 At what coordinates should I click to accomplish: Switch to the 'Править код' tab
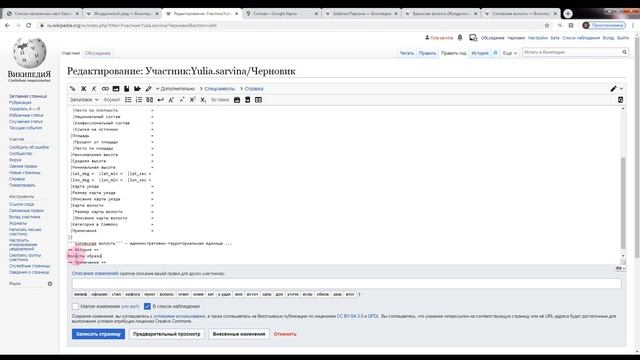click(x=453, y=53)
